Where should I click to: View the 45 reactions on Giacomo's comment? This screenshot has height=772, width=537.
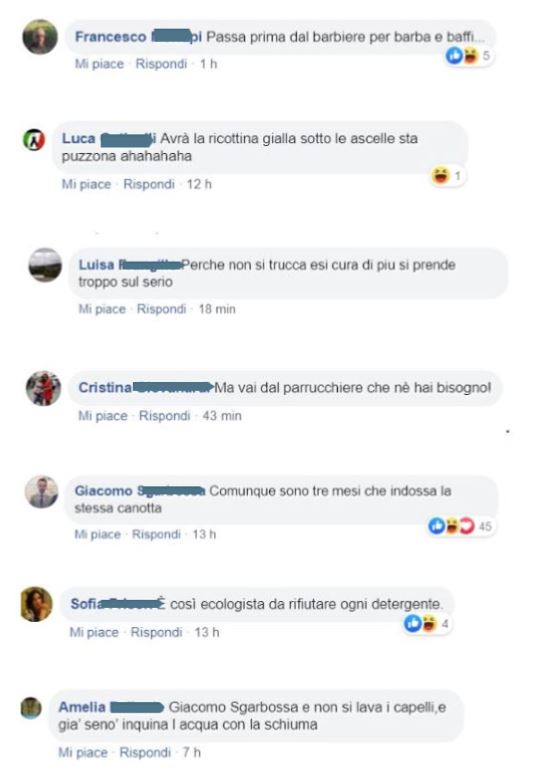460,526
